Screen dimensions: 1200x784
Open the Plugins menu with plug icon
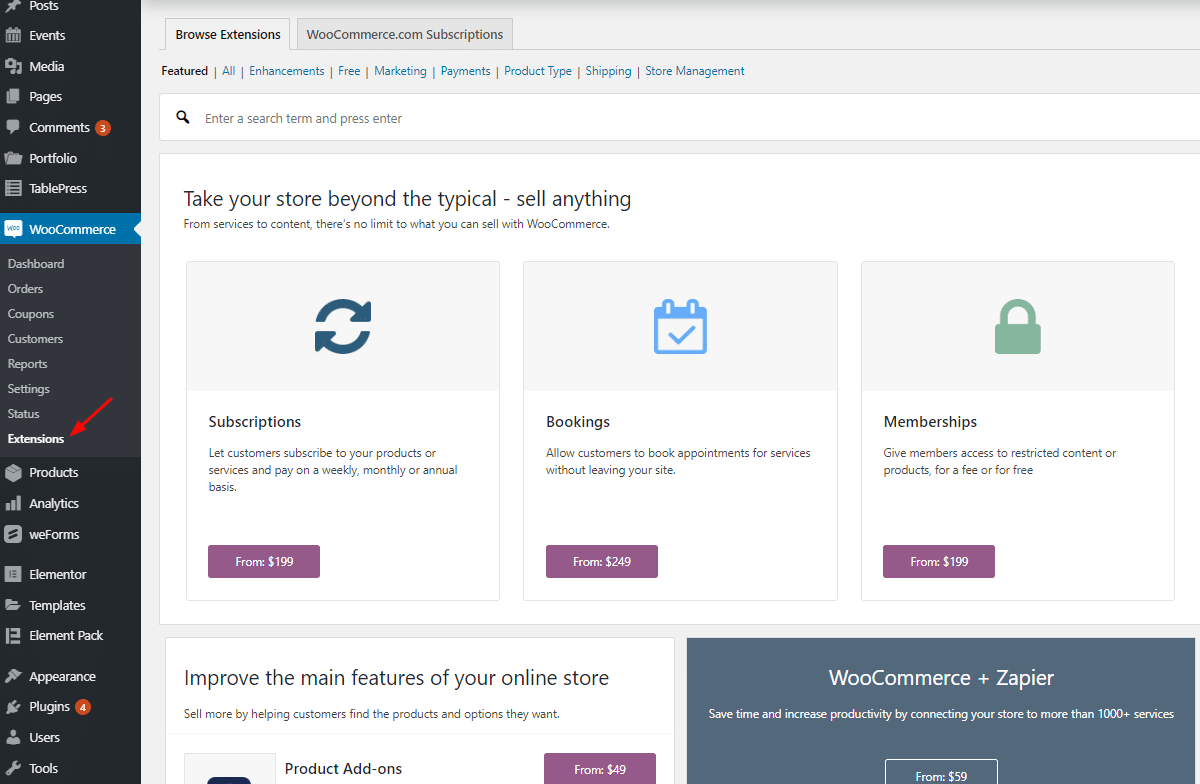(x=13, y=706)
